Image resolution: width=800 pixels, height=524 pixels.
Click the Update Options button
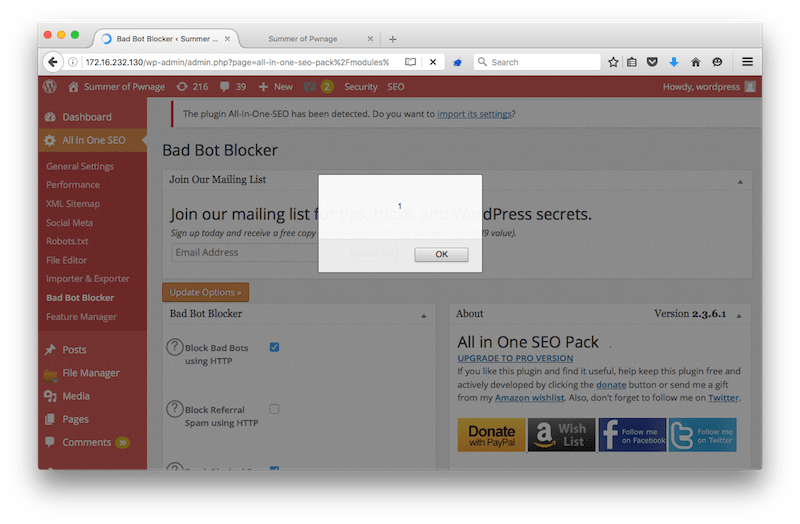[205, 292]
